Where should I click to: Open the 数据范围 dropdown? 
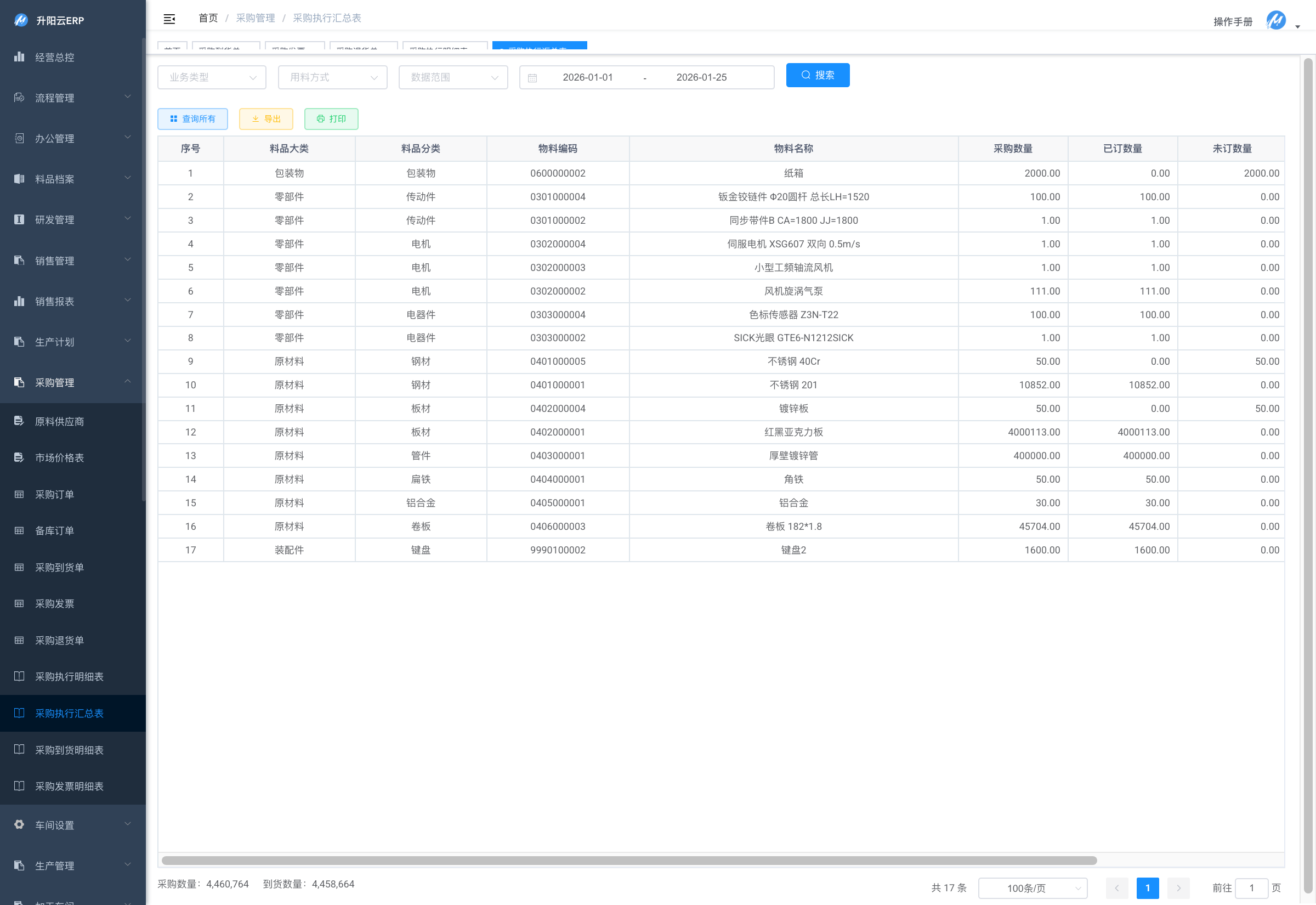(x=453, y=77)
